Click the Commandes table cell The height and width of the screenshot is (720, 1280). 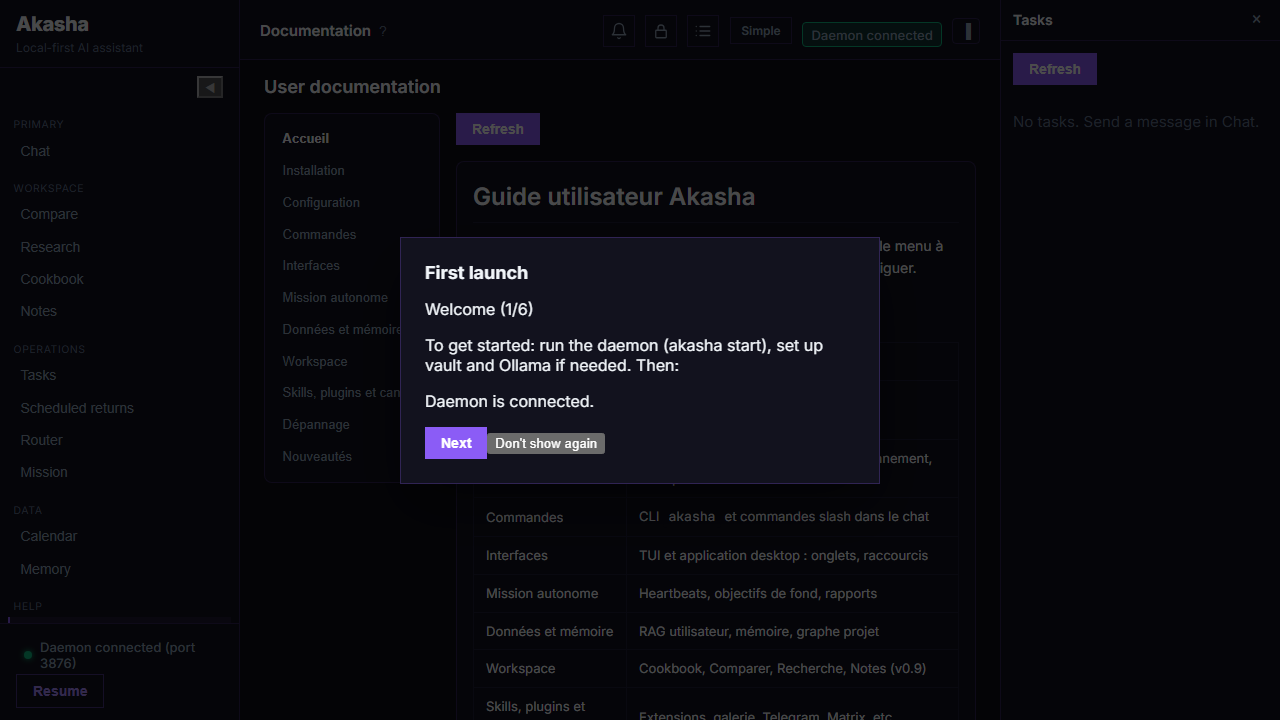[551, 517]
